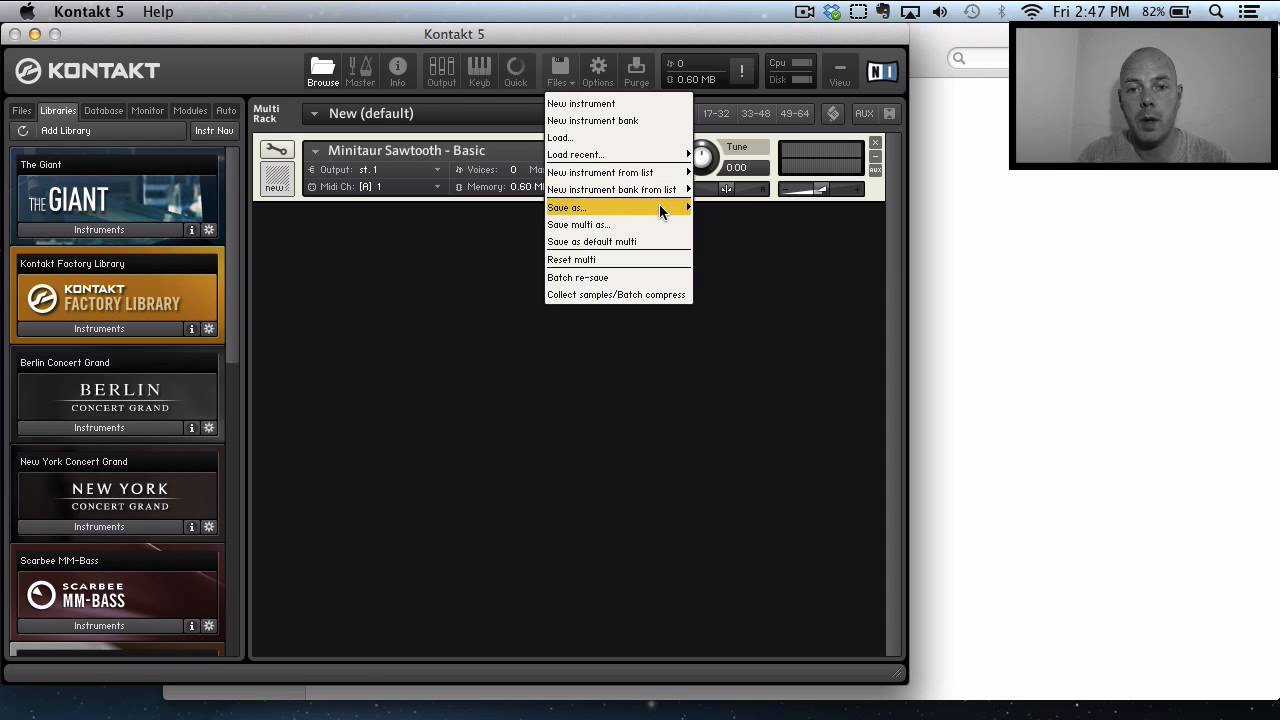Click the Master metronome icon
The width and height of the screenshot is (1280, 720).
point(360,71)
